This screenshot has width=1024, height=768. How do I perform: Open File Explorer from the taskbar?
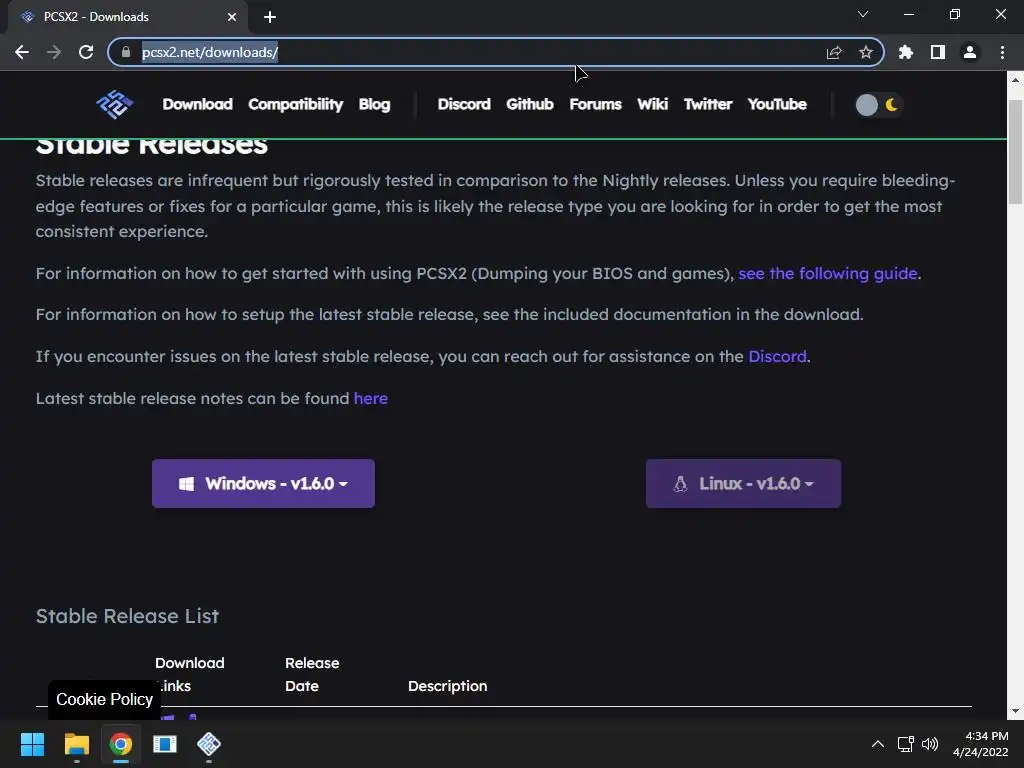tap(76, 744)
